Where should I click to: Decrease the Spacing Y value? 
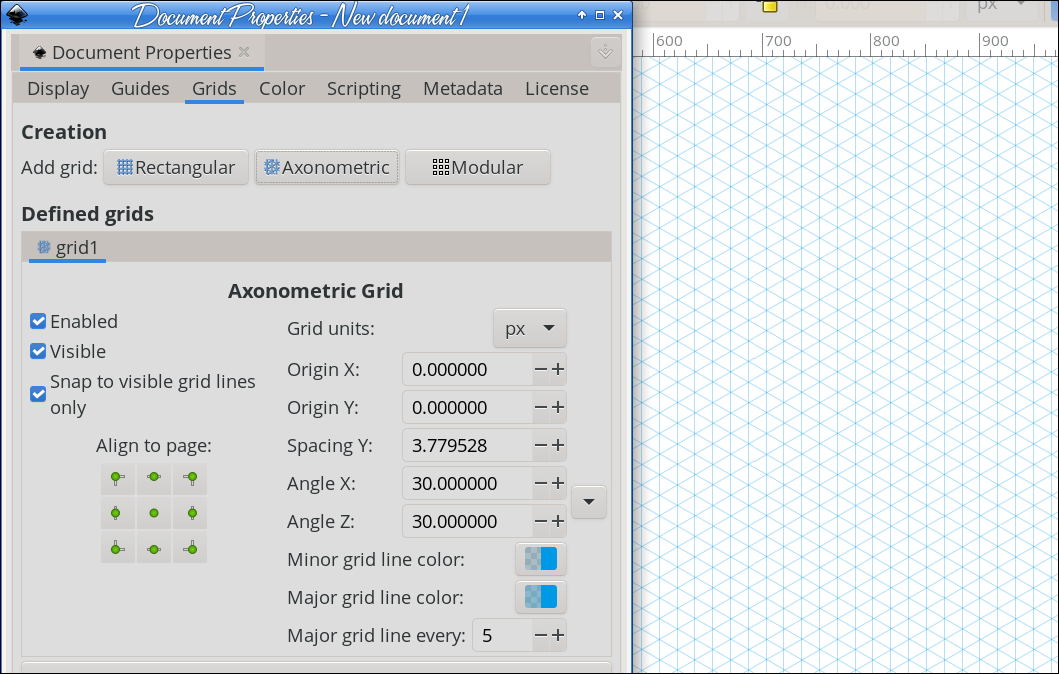click(x=540, y=445)
